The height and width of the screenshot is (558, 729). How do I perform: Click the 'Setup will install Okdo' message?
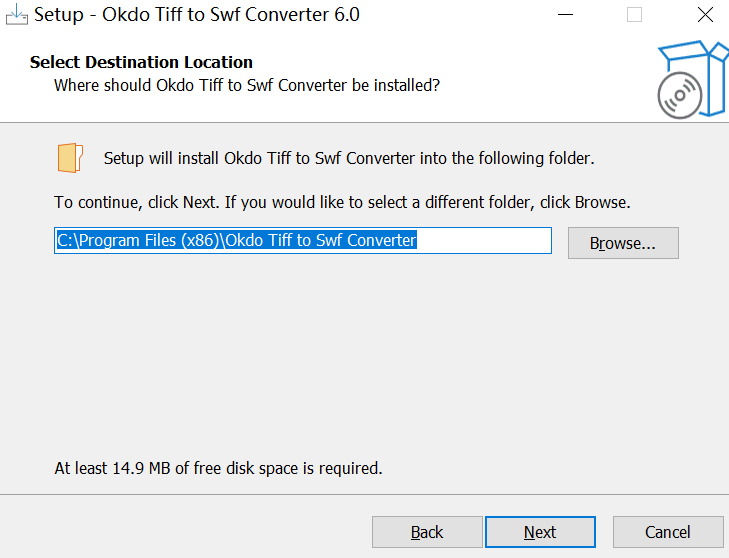tap(349, 158)
